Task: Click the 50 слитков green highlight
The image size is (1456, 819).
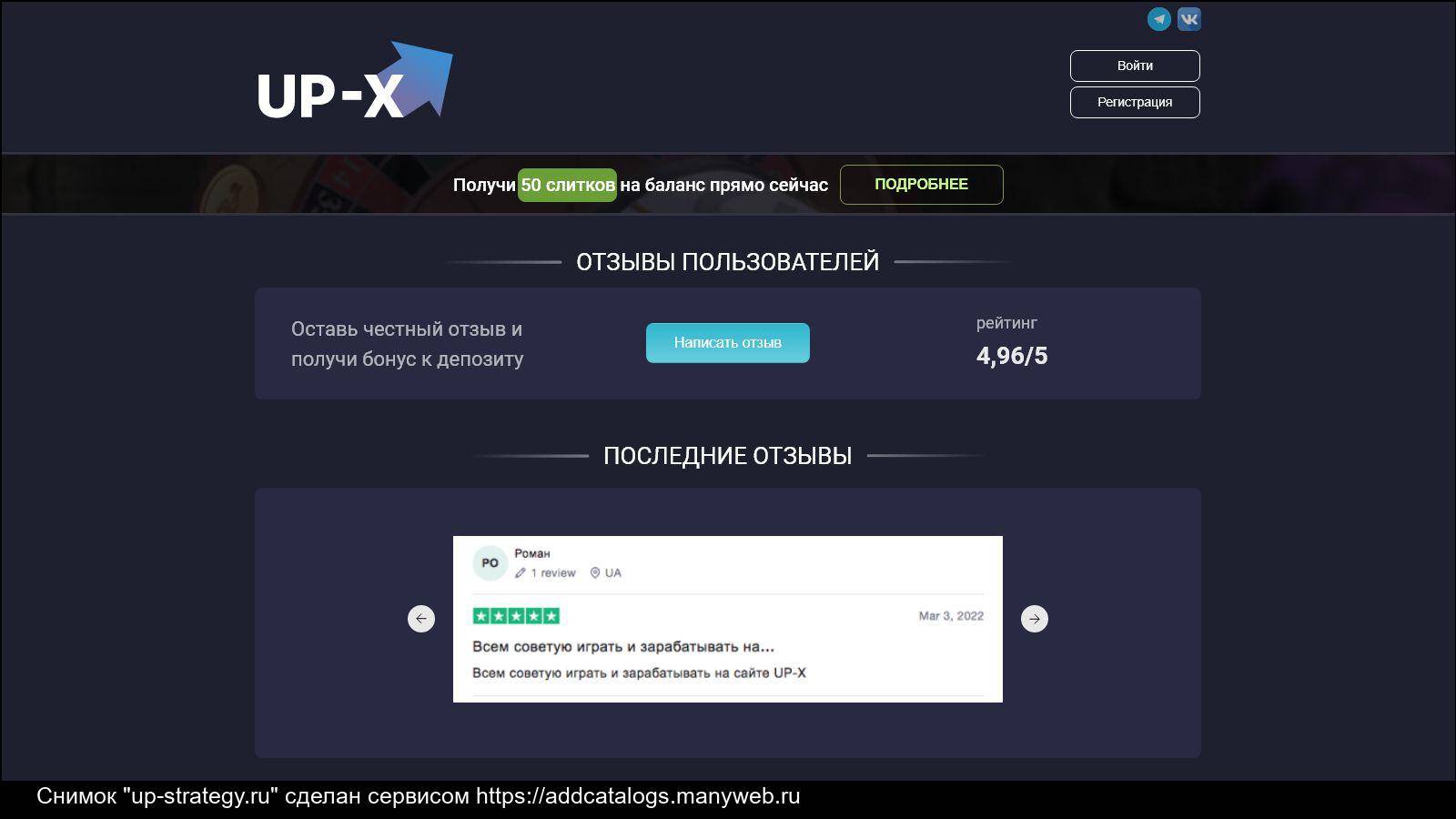Action: pos(567,185)
